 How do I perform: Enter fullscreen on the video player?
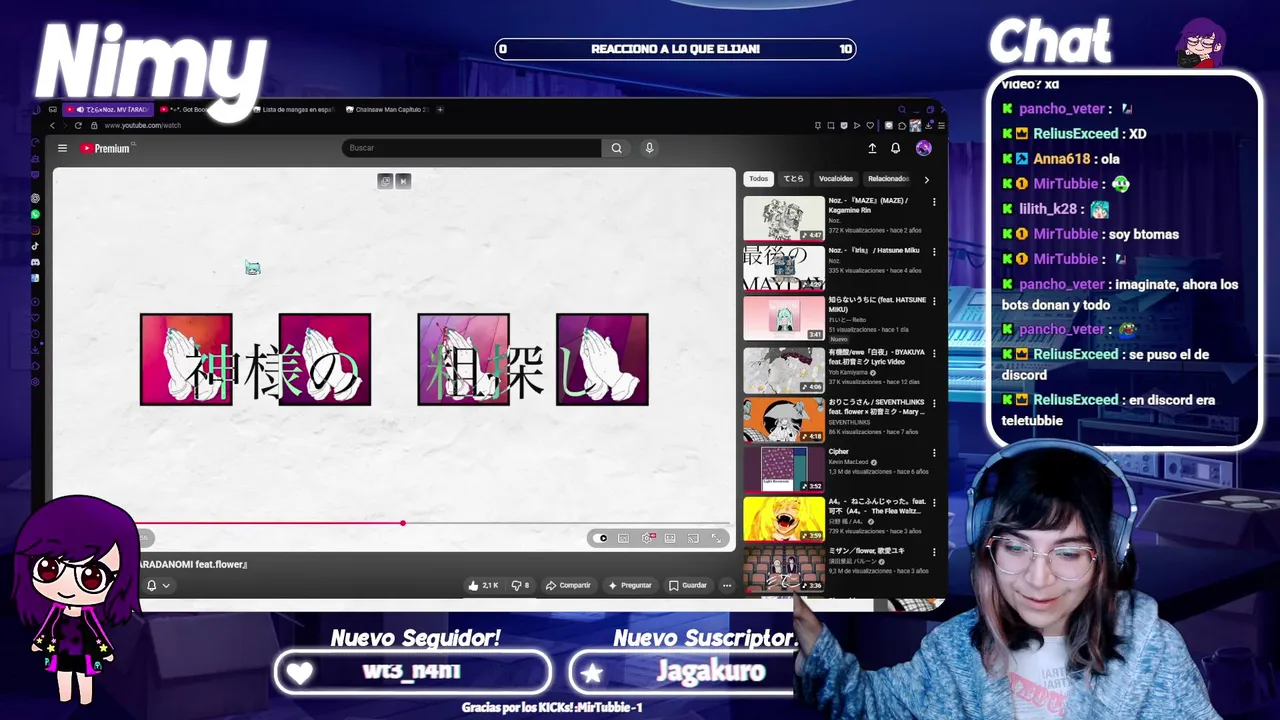click(716, 538)
